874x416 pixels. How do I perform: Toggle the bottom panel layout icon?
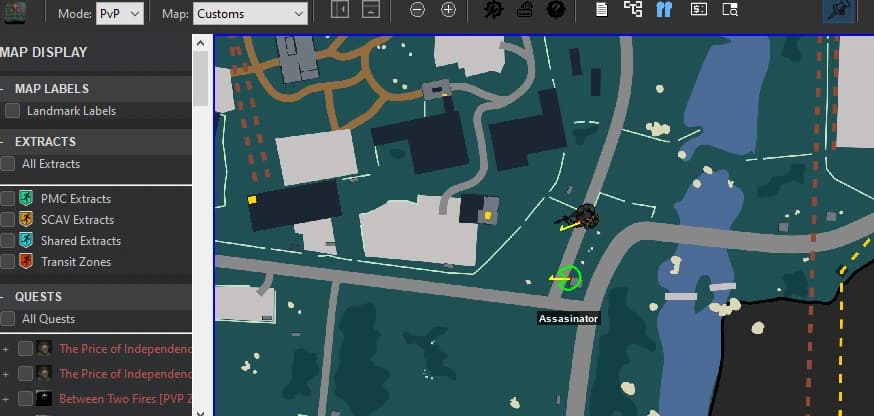click(x=371, y=9)
